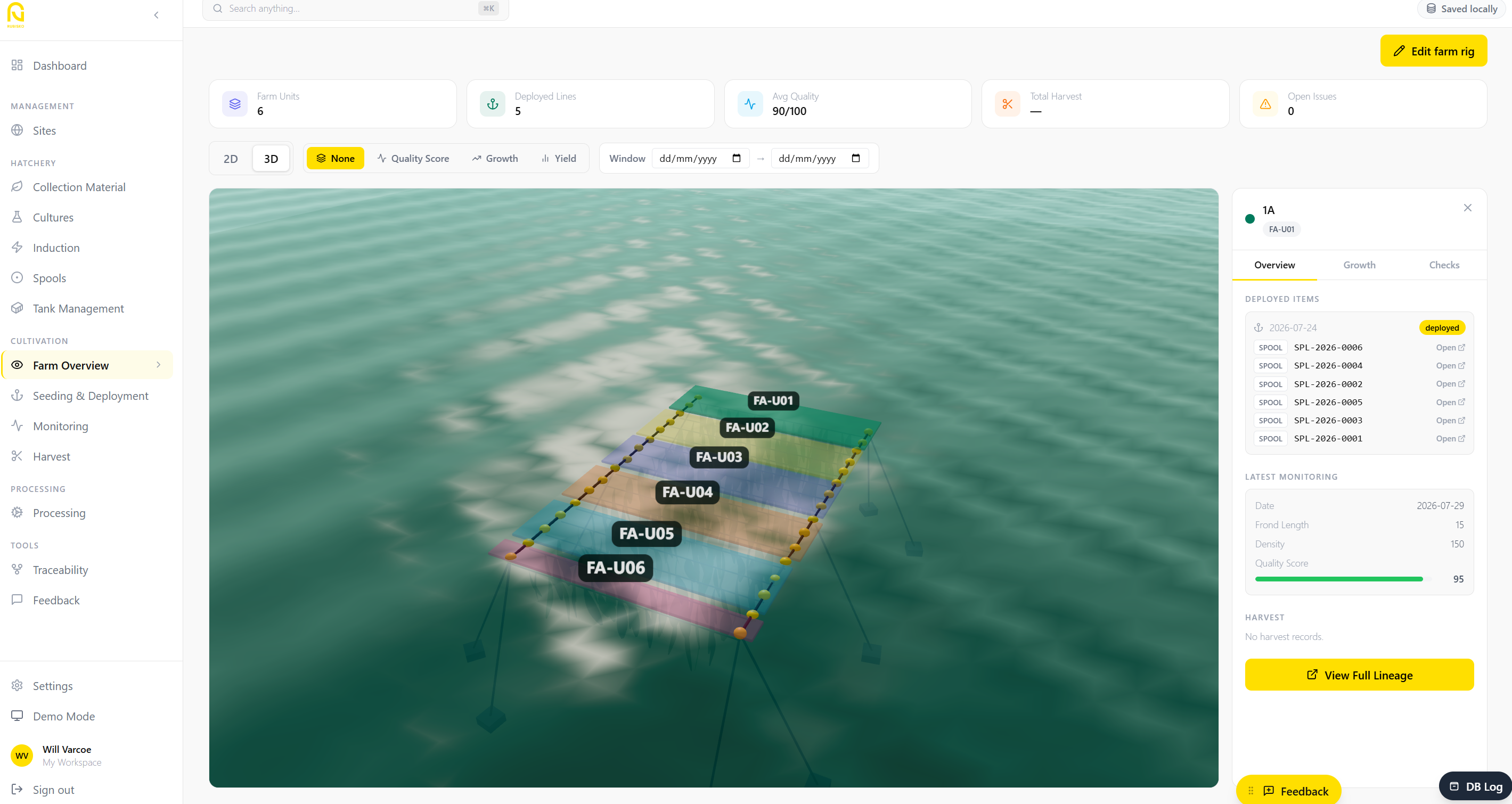Switch the view to 3D
This screenshot has width=1512, height=804.
coord(271,159)
